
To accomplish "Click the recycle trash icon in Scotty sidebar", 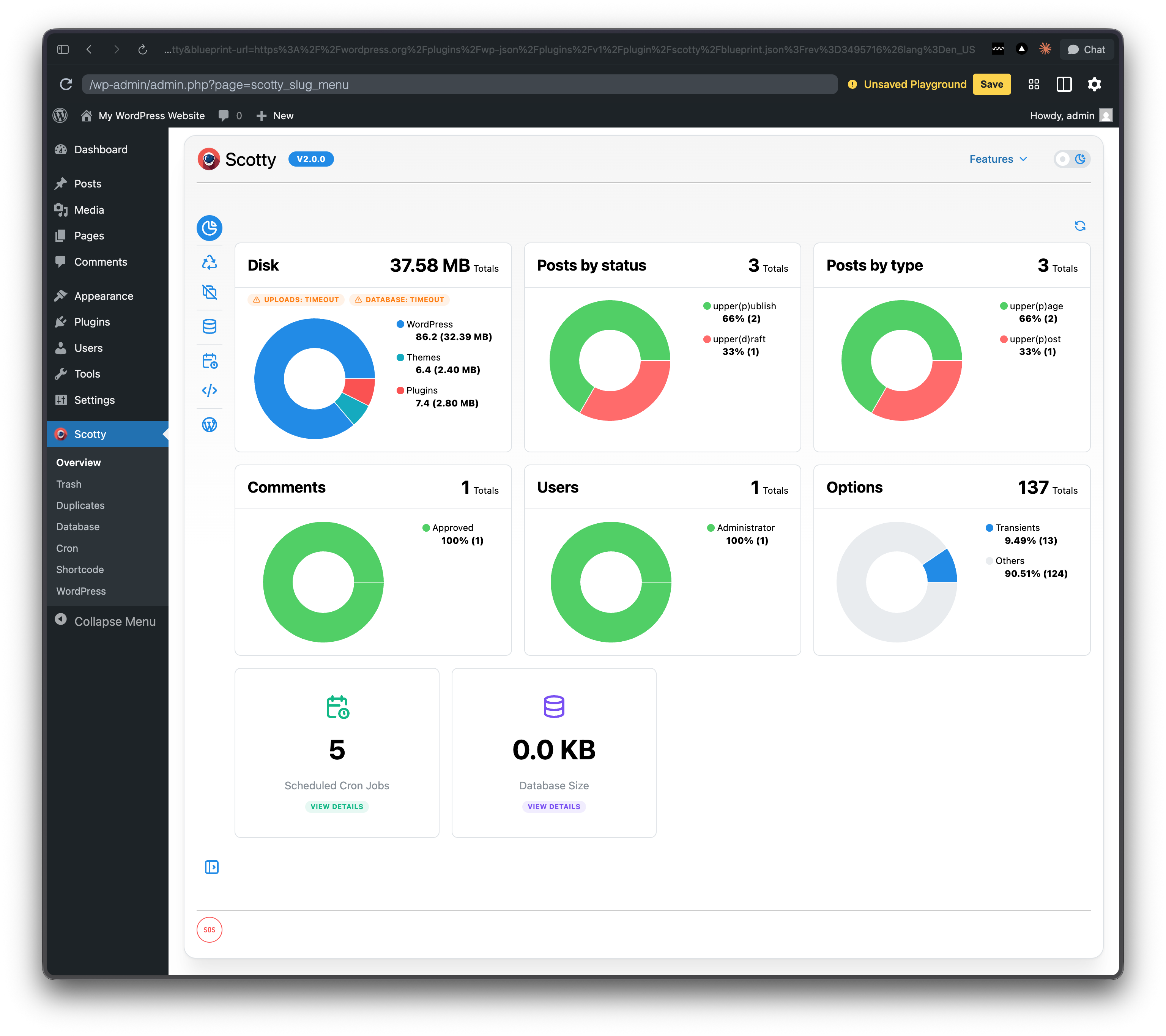I will coord(210,263).
